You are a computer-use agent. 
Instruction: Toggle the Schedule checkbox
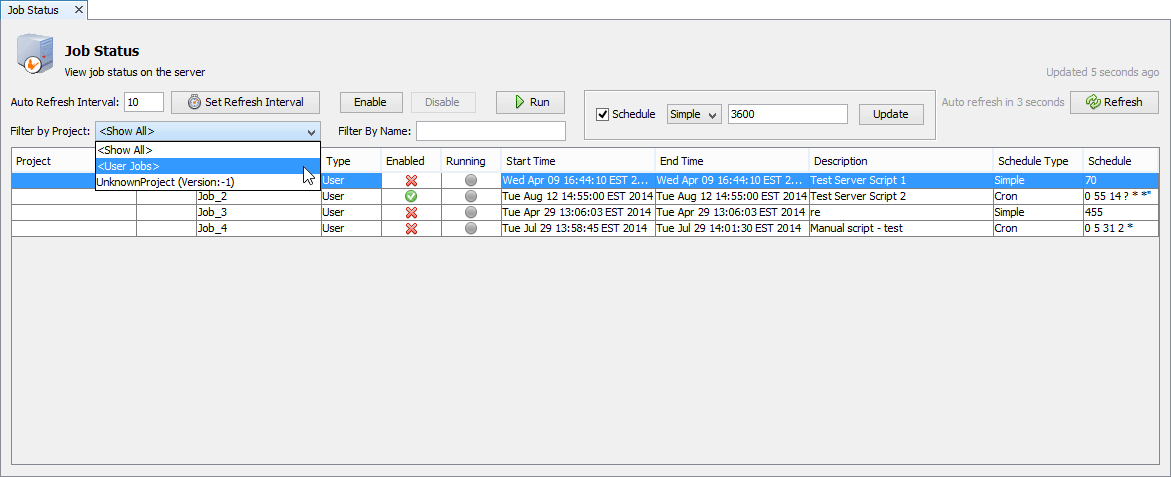point(602,114)
